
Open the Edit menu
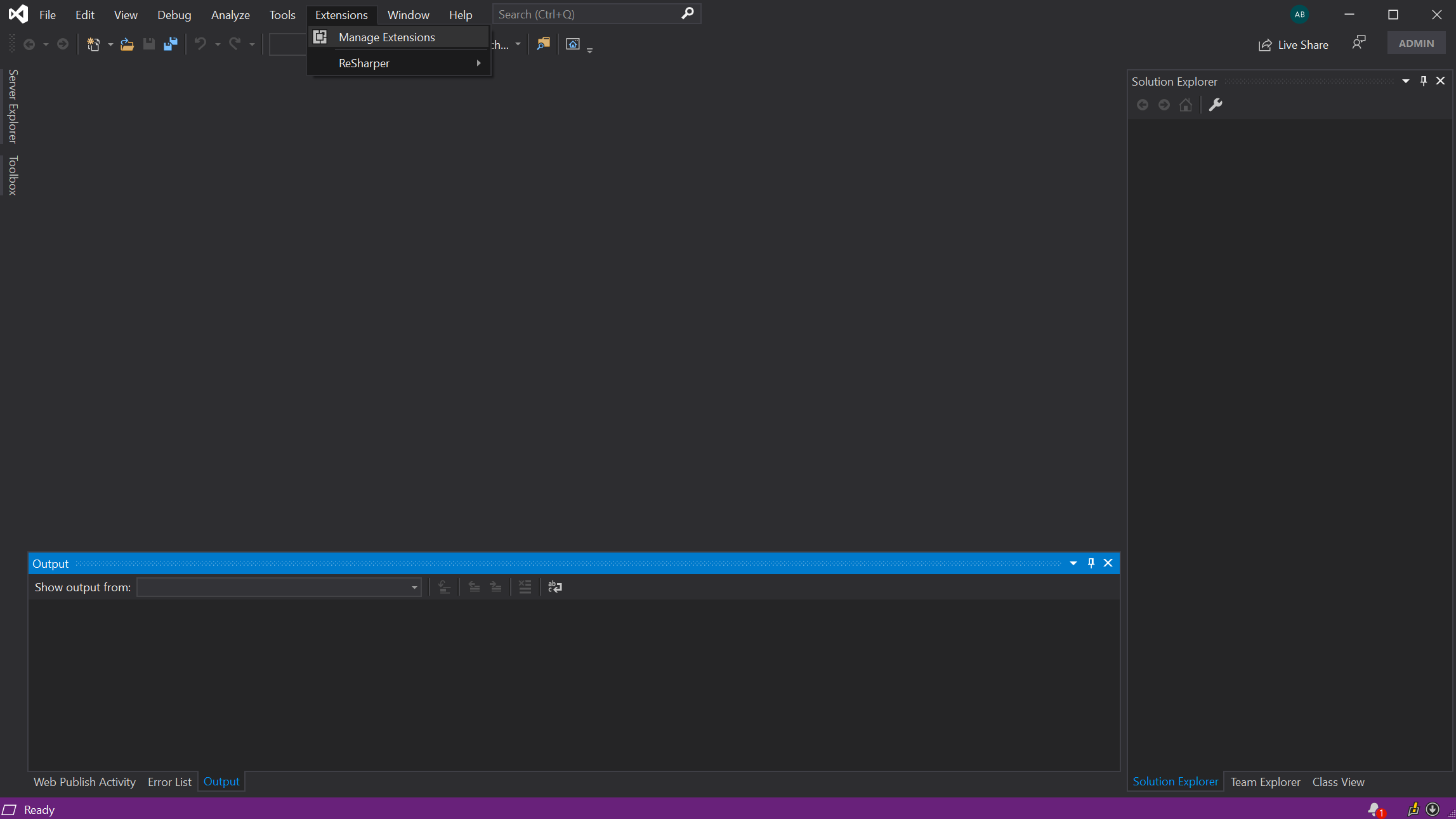[85, 15]
